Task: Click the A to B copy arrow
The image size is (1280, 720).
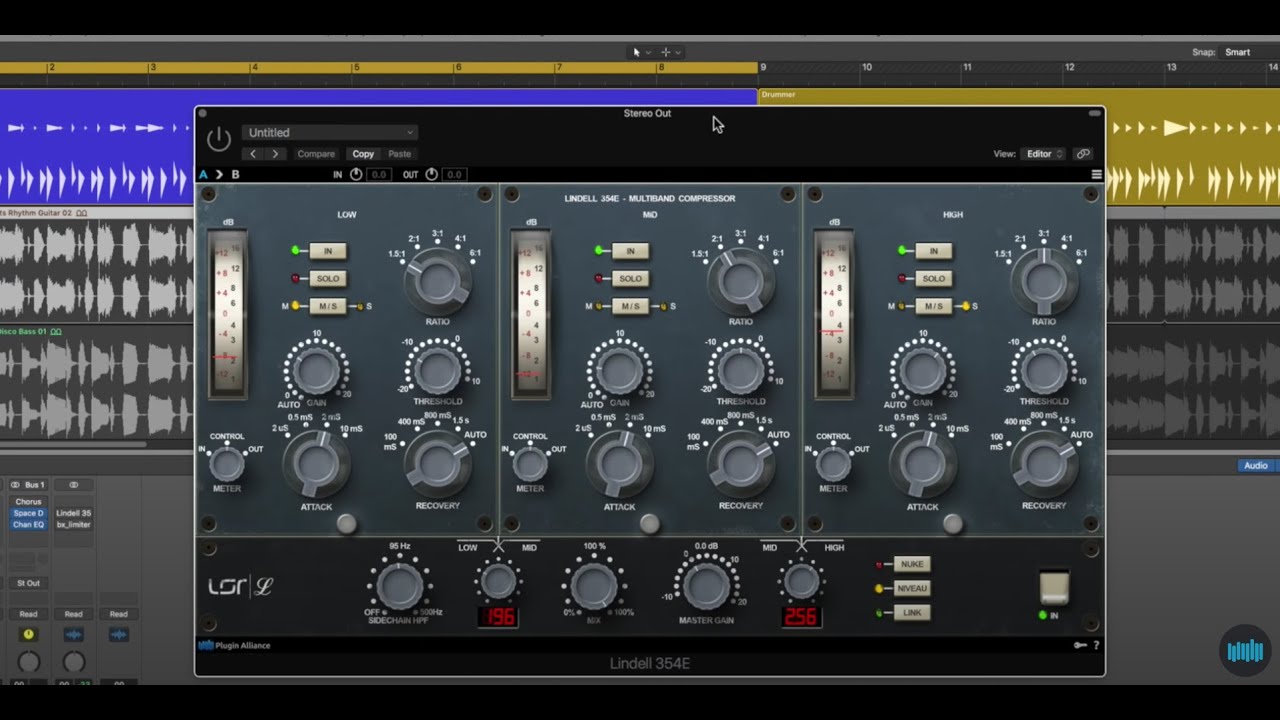Action: (219, 175)
